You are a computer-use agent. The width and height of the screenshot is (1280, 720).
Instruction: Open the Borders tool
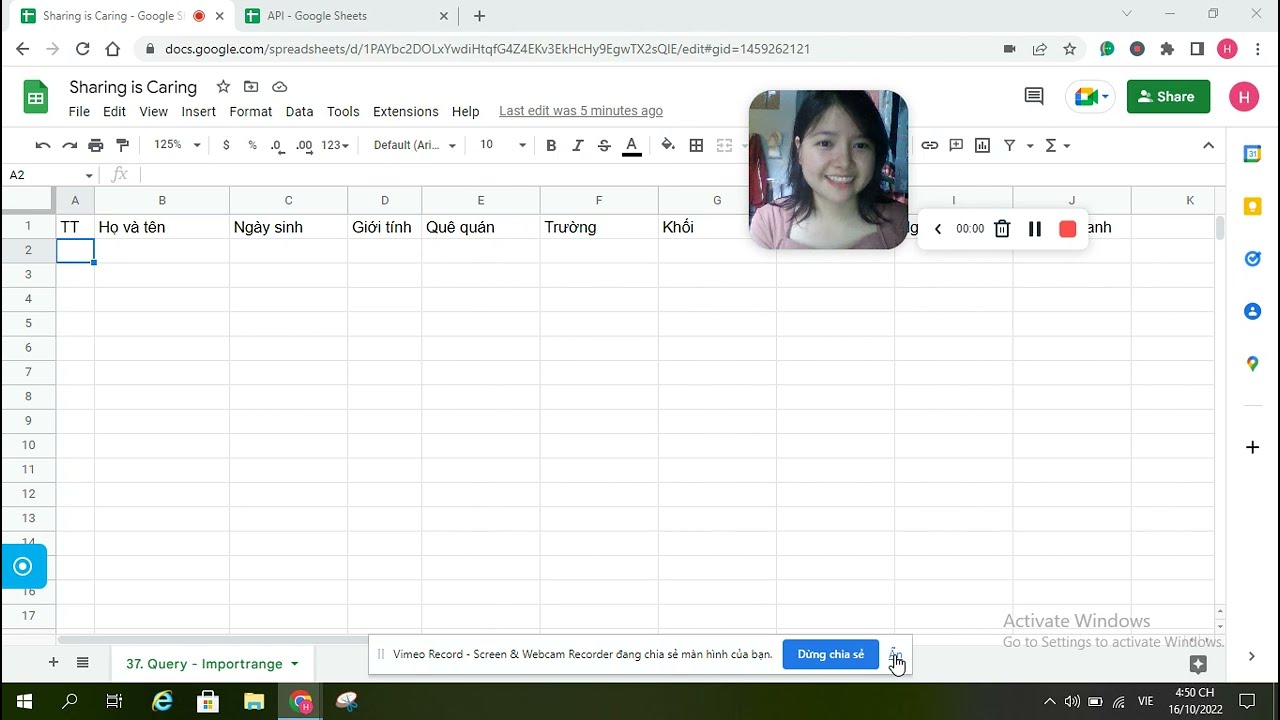[x=697, y=145]
